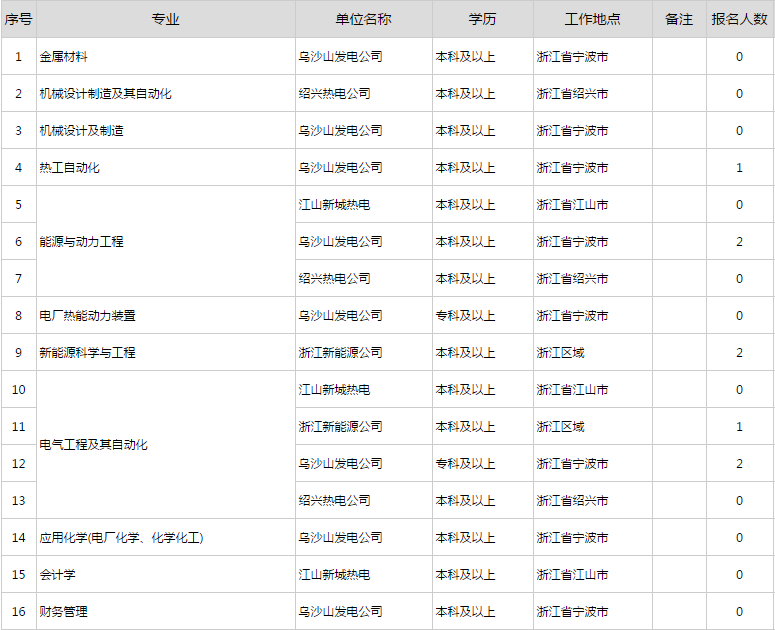Viewport: 775px width, 630px height.
Task: Select the 工作地点 column header
Action: [592, 19]
